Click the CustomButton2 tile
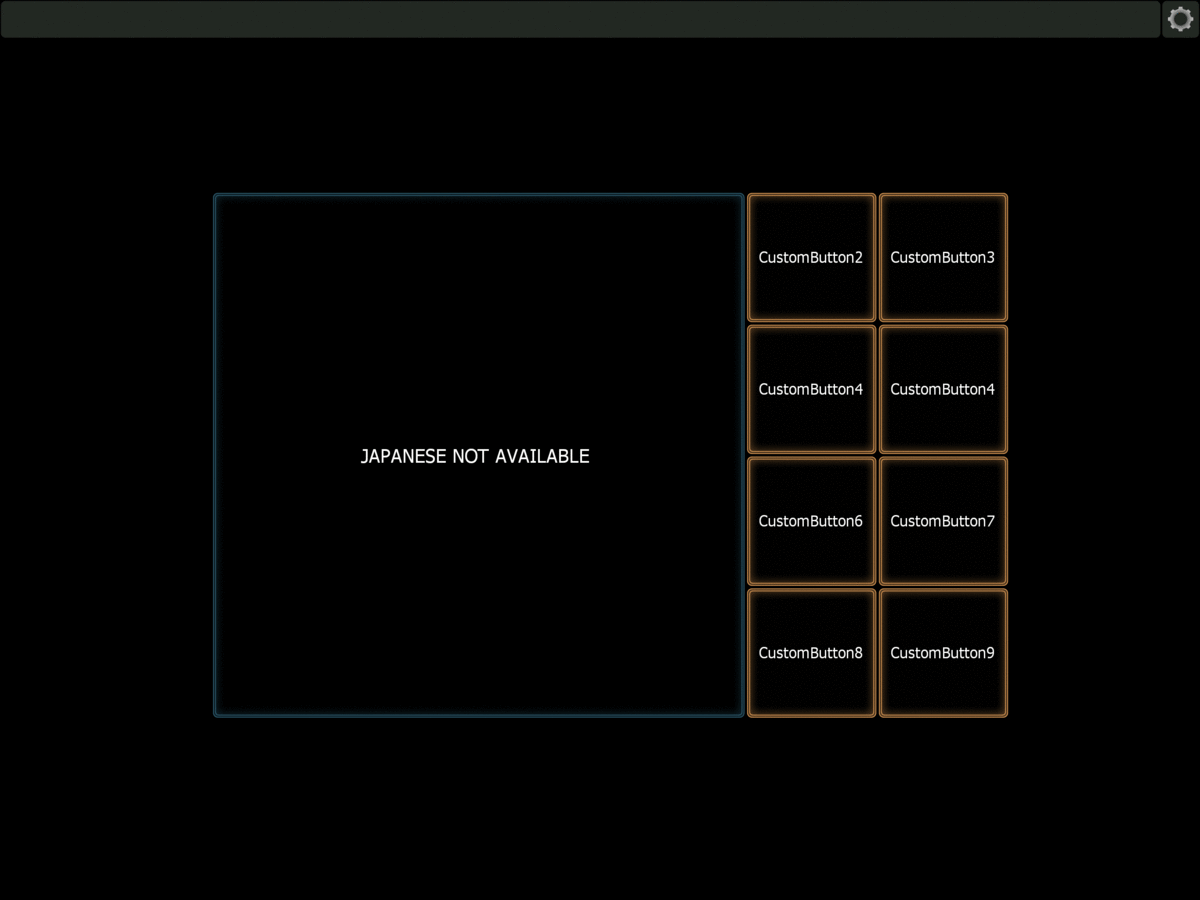The height and width of the screenshot is (900, 1200). tap(811, 257)
